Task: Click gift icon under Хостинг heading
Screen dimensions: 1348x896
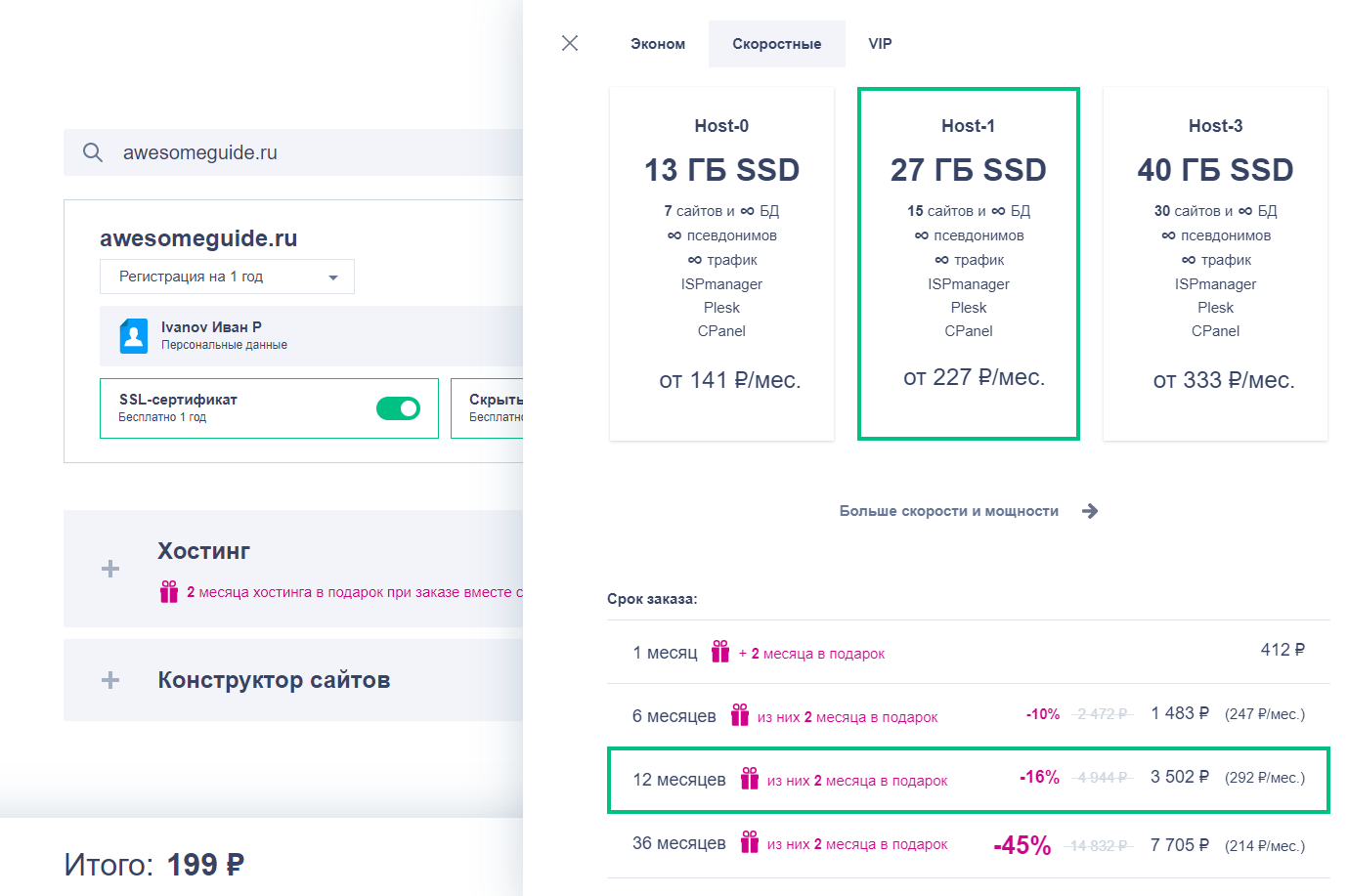Action: pos(169,591)
